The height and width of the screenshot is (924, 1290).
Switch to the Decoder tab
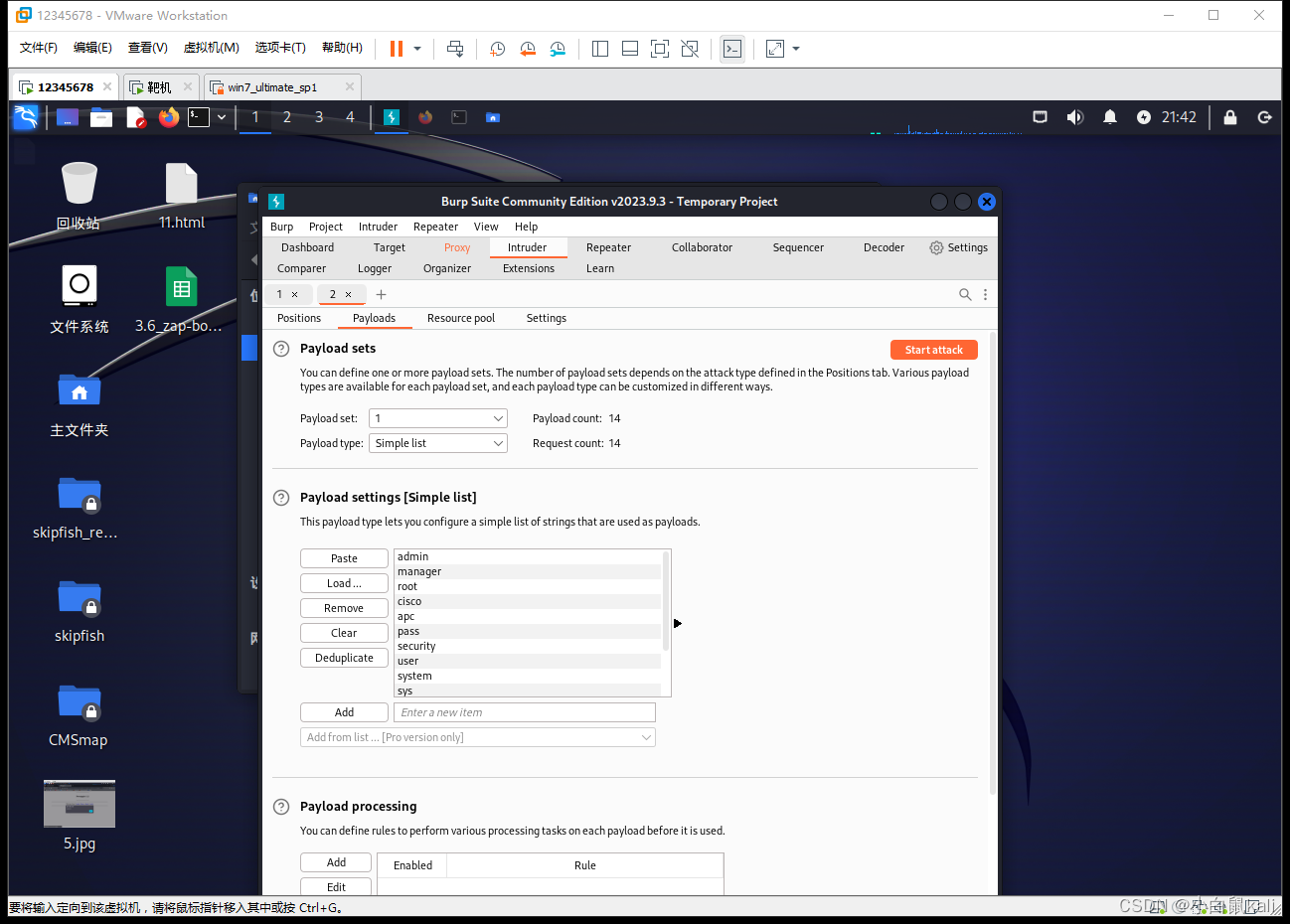[x=884, y=247]
